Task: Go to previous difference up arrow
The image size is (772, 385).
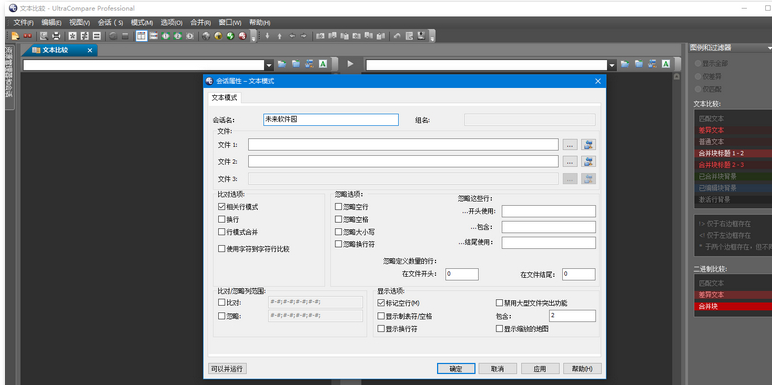Action: tap(279, 35)
